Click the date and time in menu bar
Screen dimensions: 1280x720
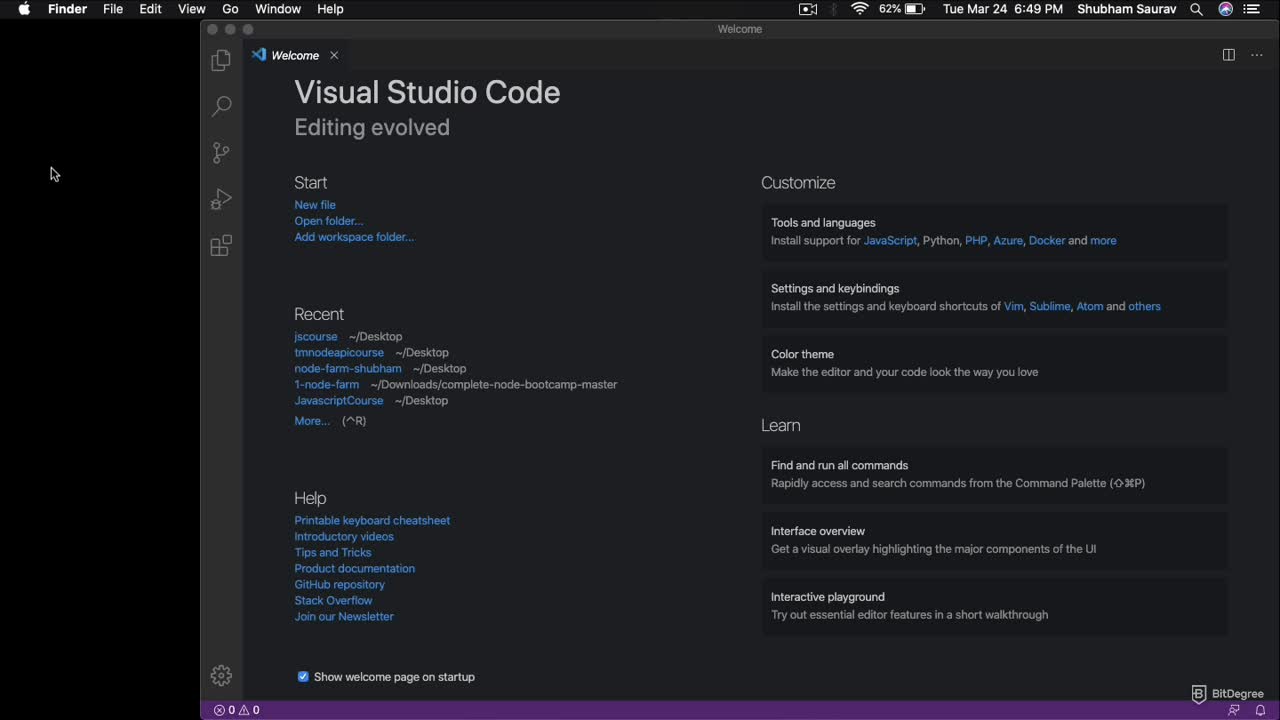[1003, 9]
